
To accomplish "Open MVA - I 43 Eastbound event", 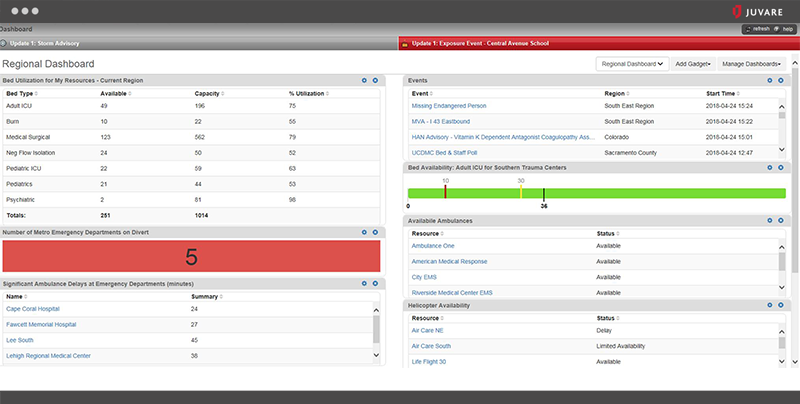I will click(x=441, y=121).
